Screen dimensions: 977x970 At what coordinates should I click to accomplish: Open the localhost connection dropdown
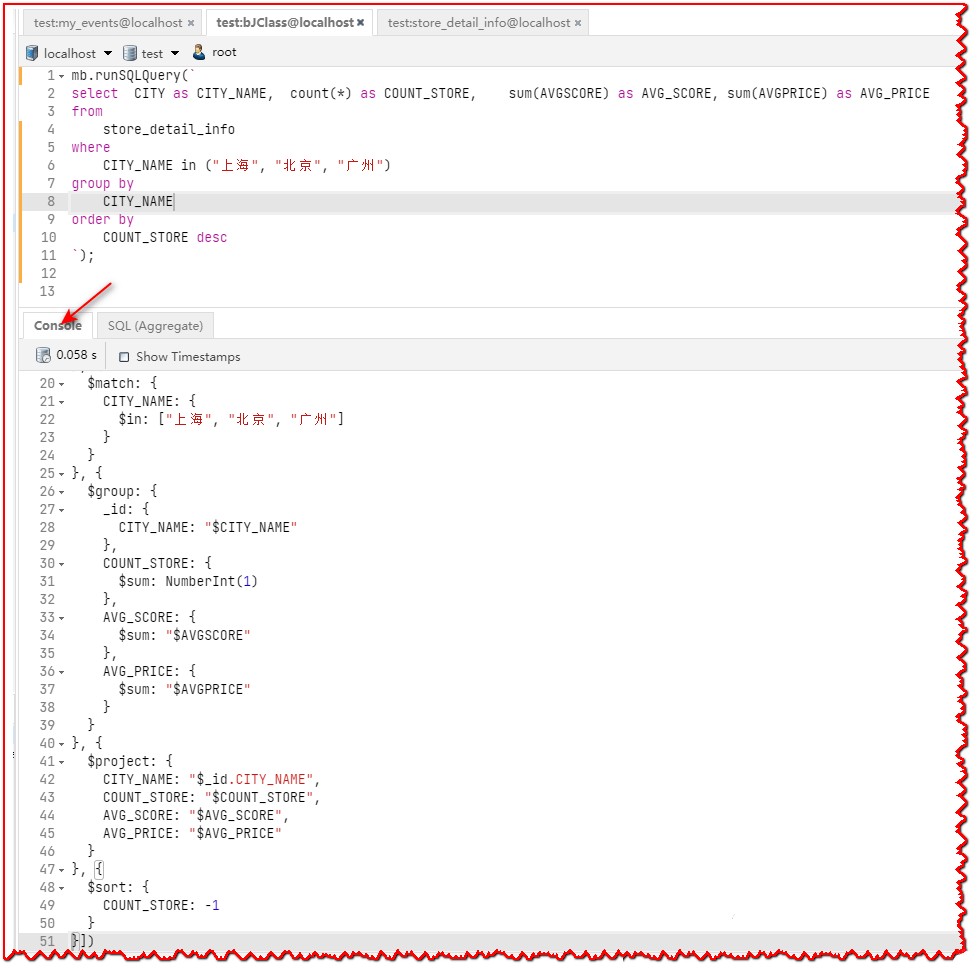(108, 52)
